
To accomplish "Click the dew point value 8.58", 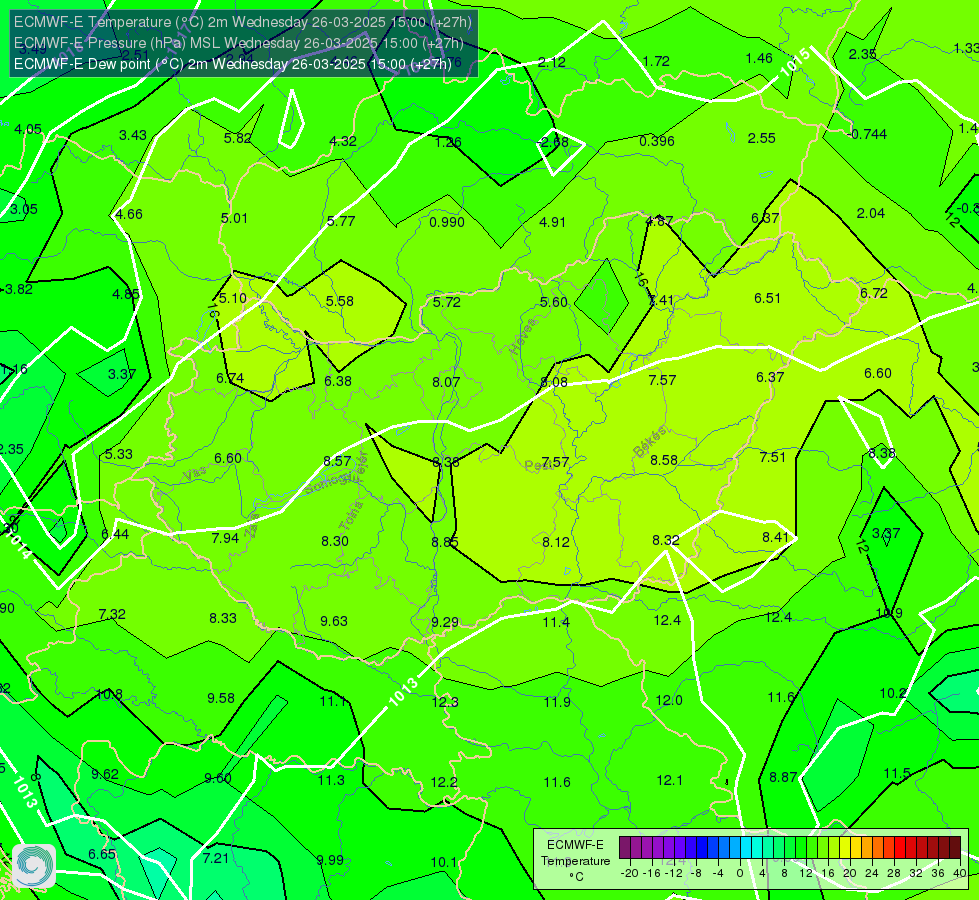I will [x=664, y=460].
